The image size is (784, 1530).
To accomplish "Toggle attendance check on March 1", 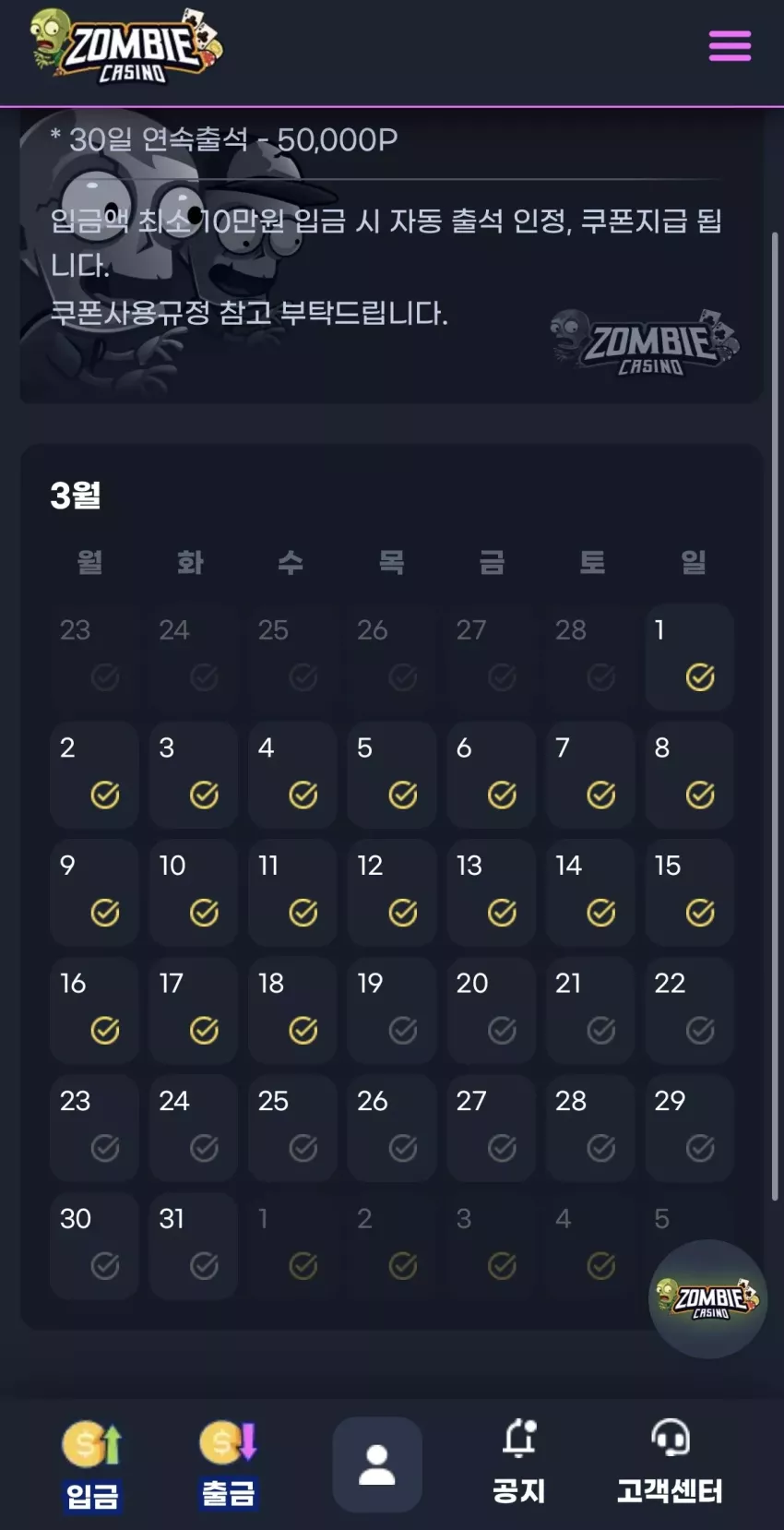I will 700,677.
